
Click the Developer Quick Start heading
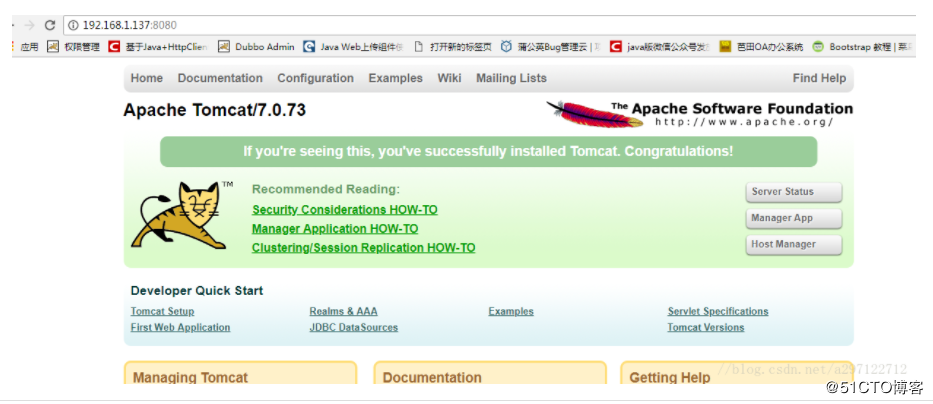197,291
